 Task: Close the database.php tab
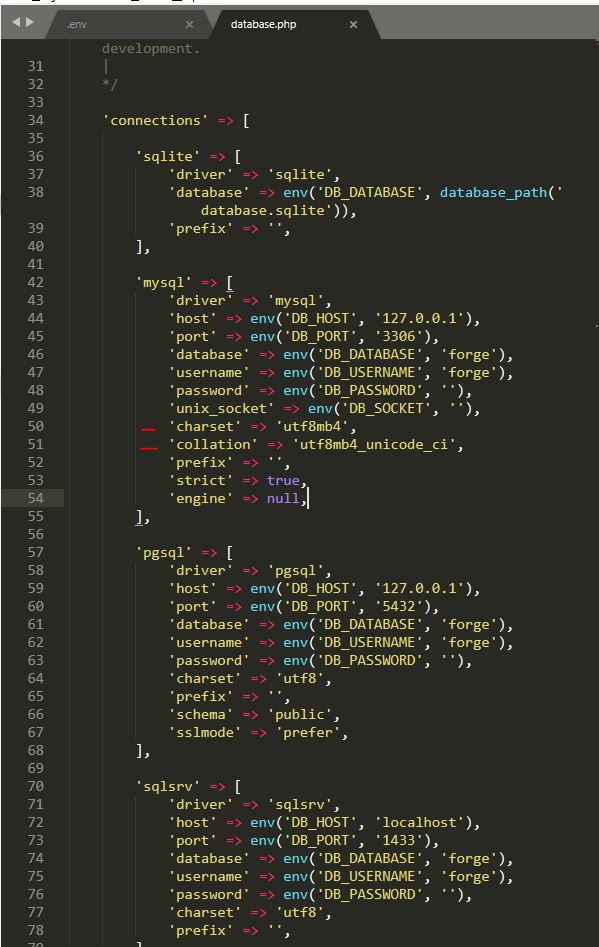click(x=353, y=24)
